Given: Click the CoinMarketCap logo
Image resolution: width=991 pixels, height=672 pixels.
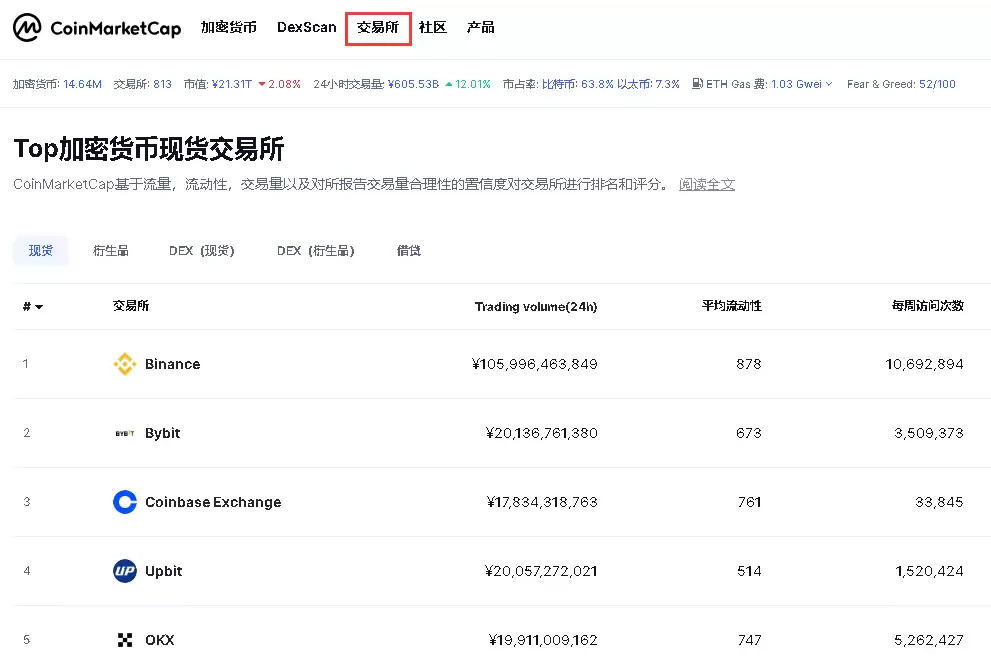Looking at the screenshot, I should 97,28.
